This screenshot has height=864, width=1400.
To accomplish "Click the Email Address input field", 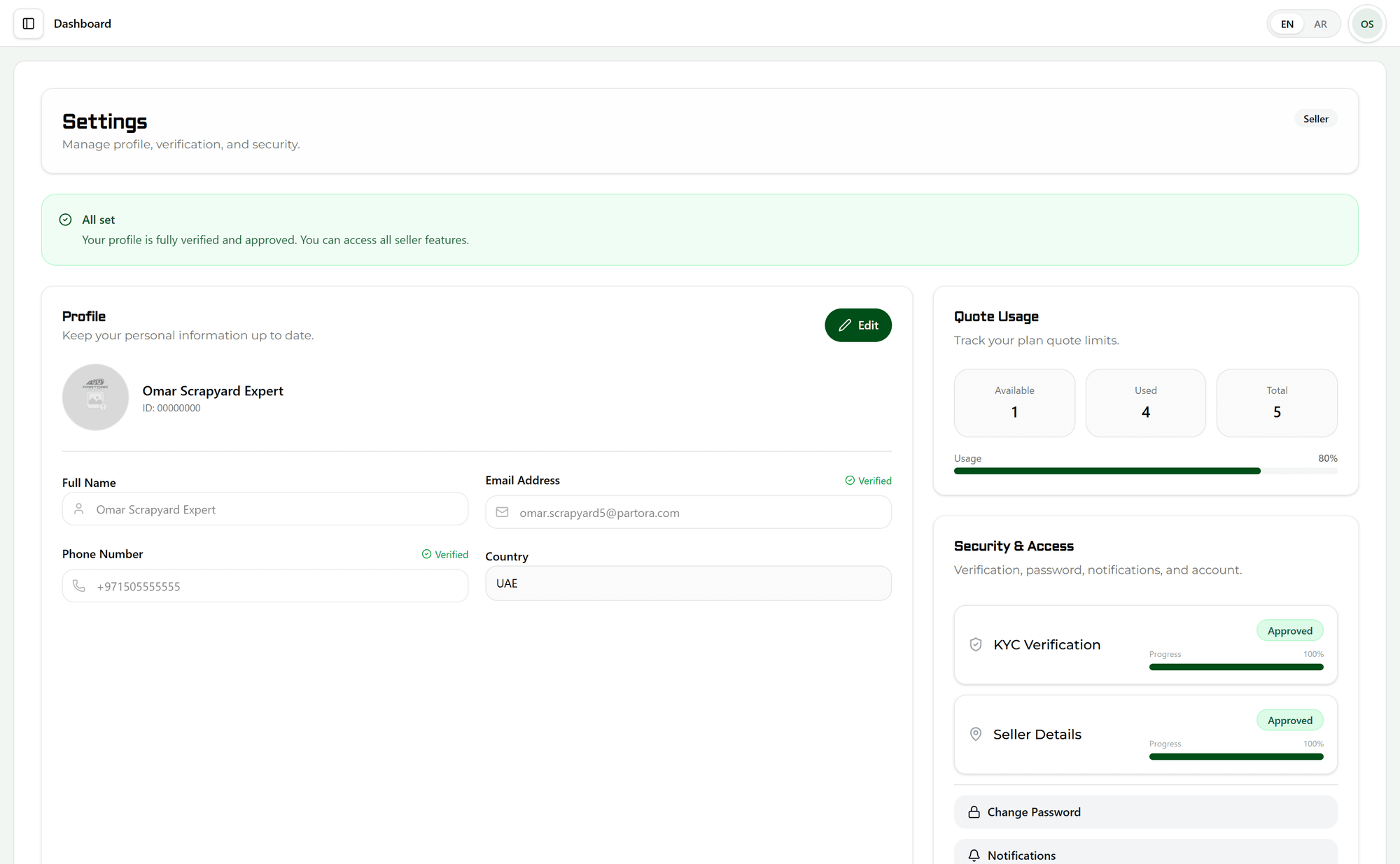I will tap(688, 512).
